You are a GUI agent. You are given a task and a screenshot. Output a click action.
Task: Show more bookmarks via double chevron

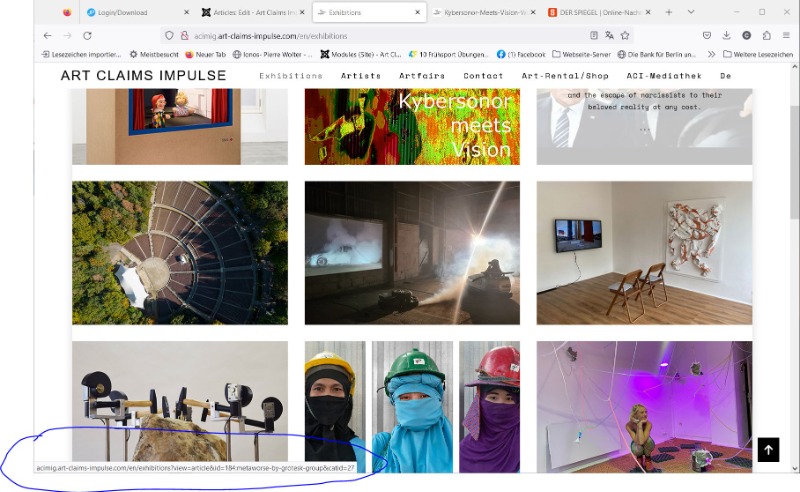(711, 54)
